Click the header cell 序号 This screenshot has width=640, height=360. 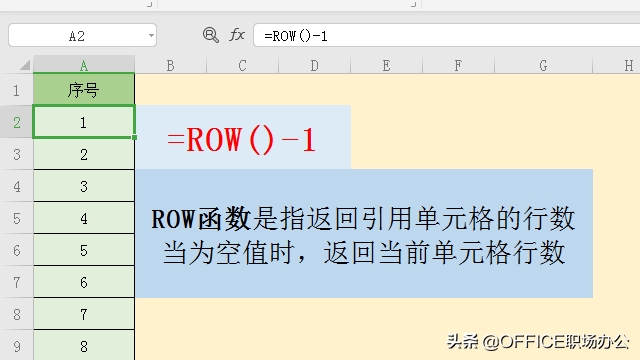(84, 89)
